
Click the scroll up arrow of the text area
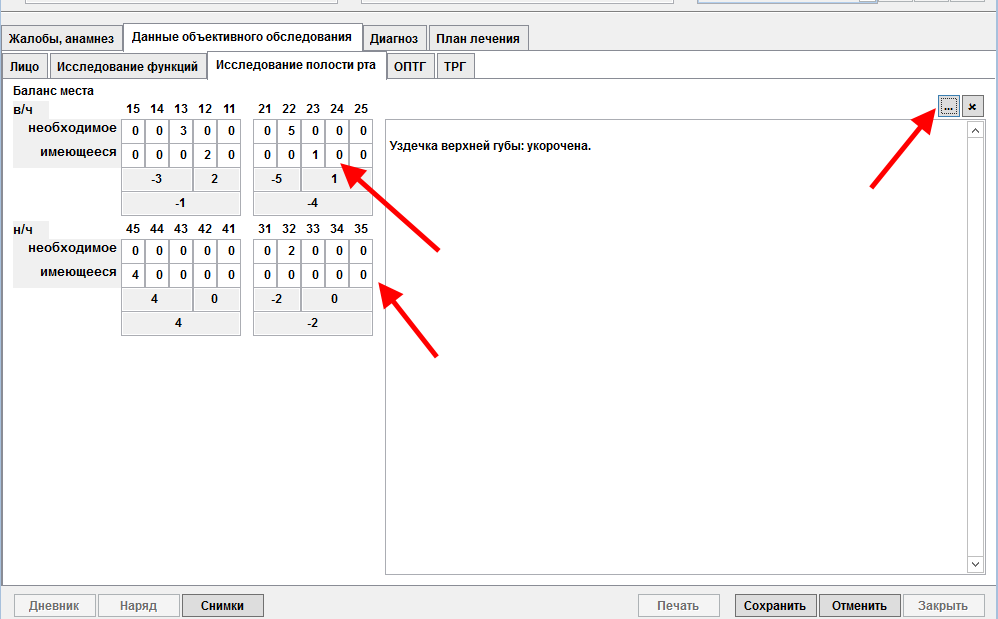click(976, 131)
